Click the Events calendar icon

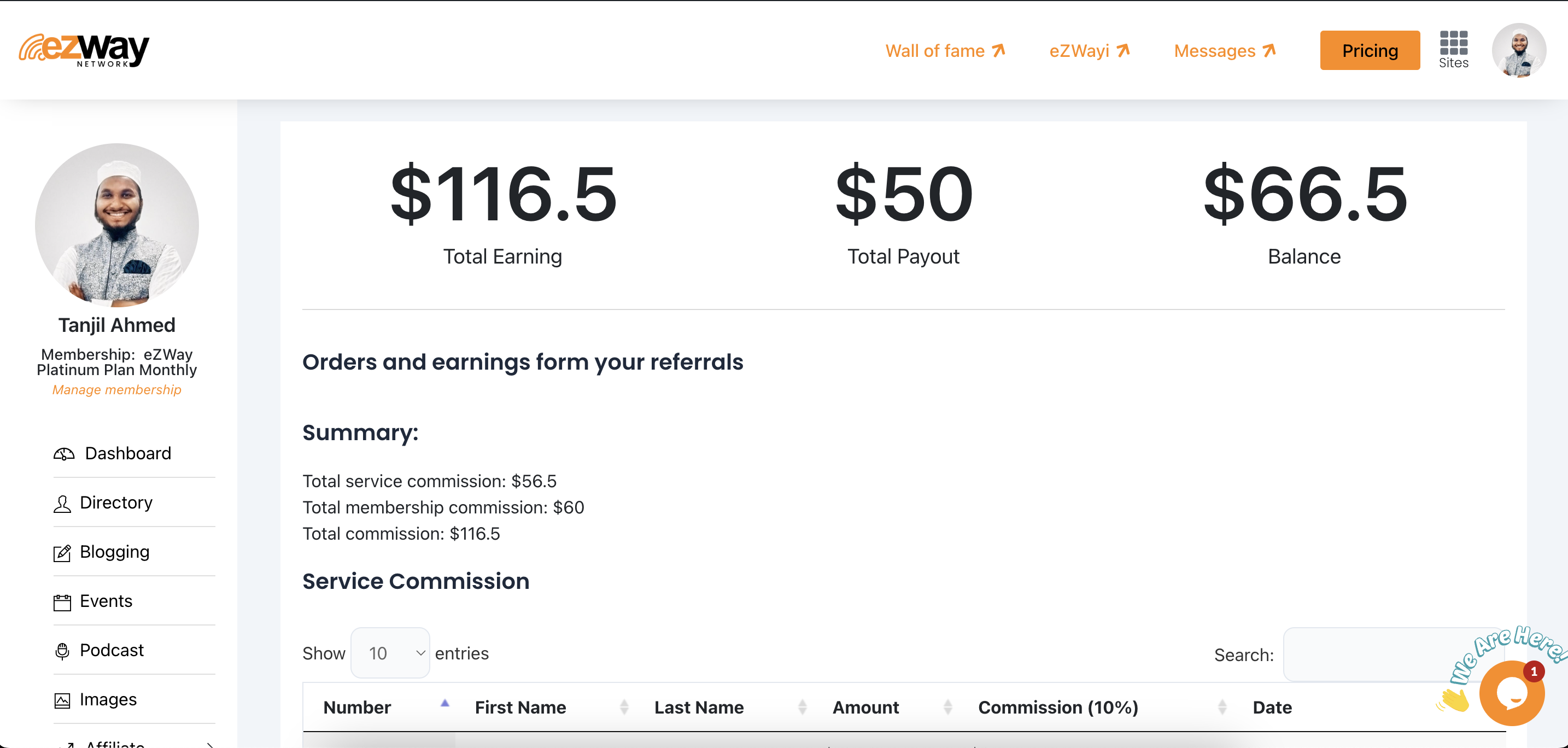tap(62, 602)
